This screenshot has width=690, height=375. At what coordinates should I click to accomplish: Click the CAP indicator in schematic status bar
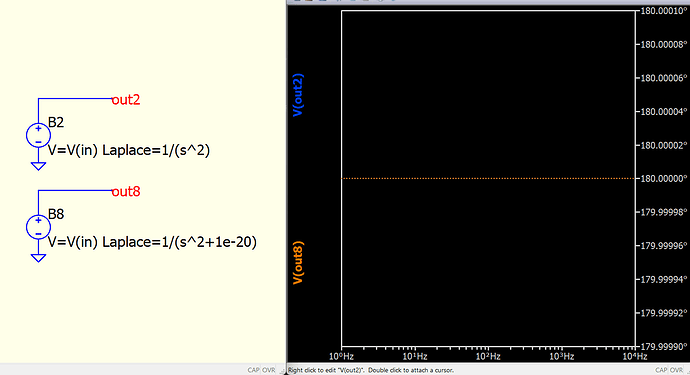(x=253, y=370)
